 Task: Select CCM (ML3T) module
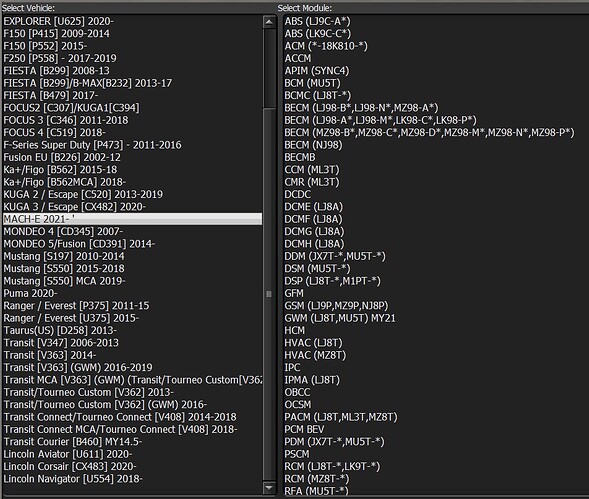[x=312, y=170]
